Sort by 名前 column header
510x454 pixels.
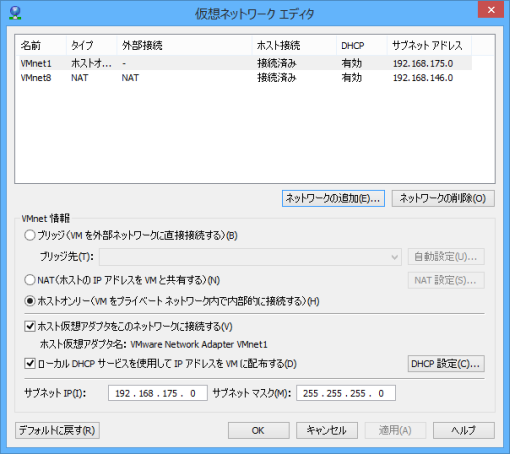pos(41,45)
